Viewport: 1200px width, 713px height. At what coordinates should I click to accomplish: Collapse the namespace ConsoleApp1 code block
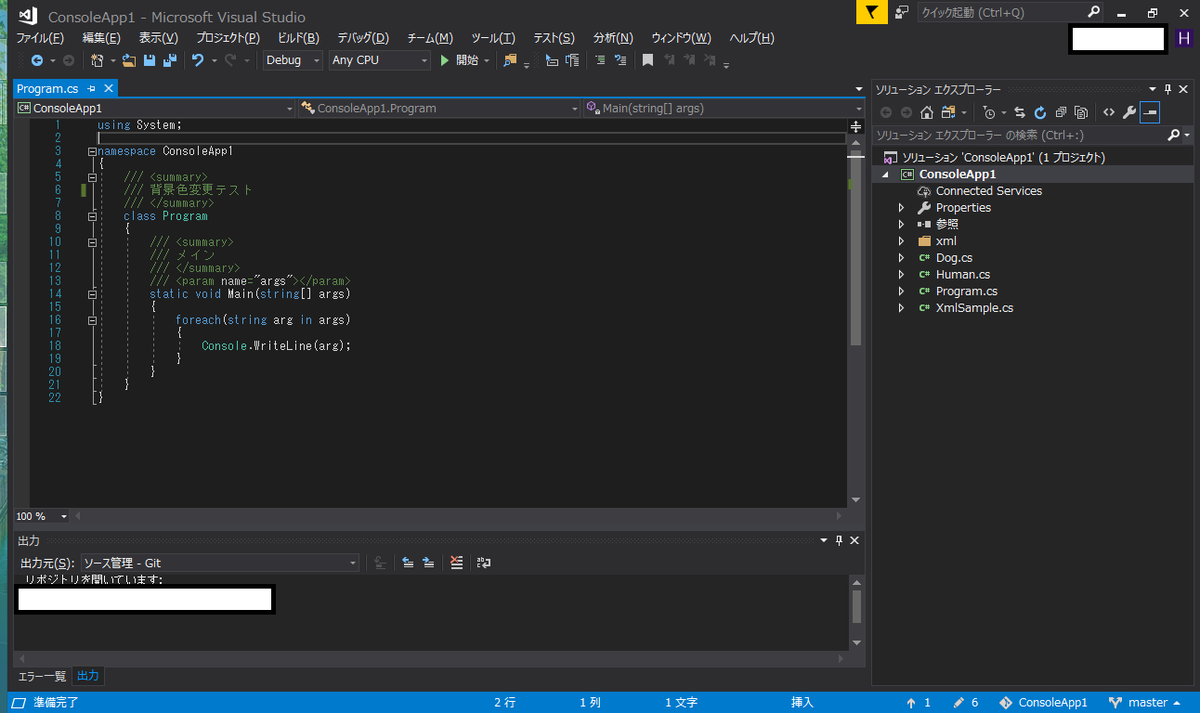[x=93, y=151]
